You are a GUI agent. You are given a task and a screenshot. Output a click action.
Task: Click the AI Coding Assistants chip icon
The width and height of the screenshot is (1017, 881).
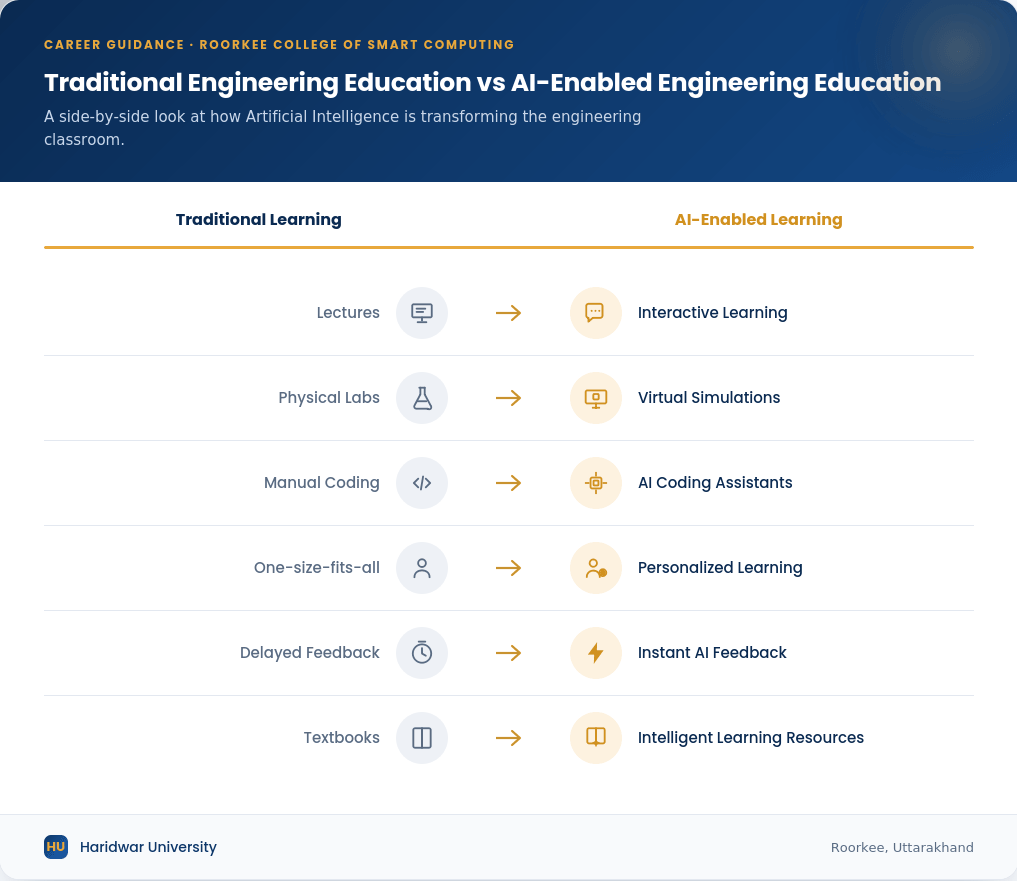point(595,483)
